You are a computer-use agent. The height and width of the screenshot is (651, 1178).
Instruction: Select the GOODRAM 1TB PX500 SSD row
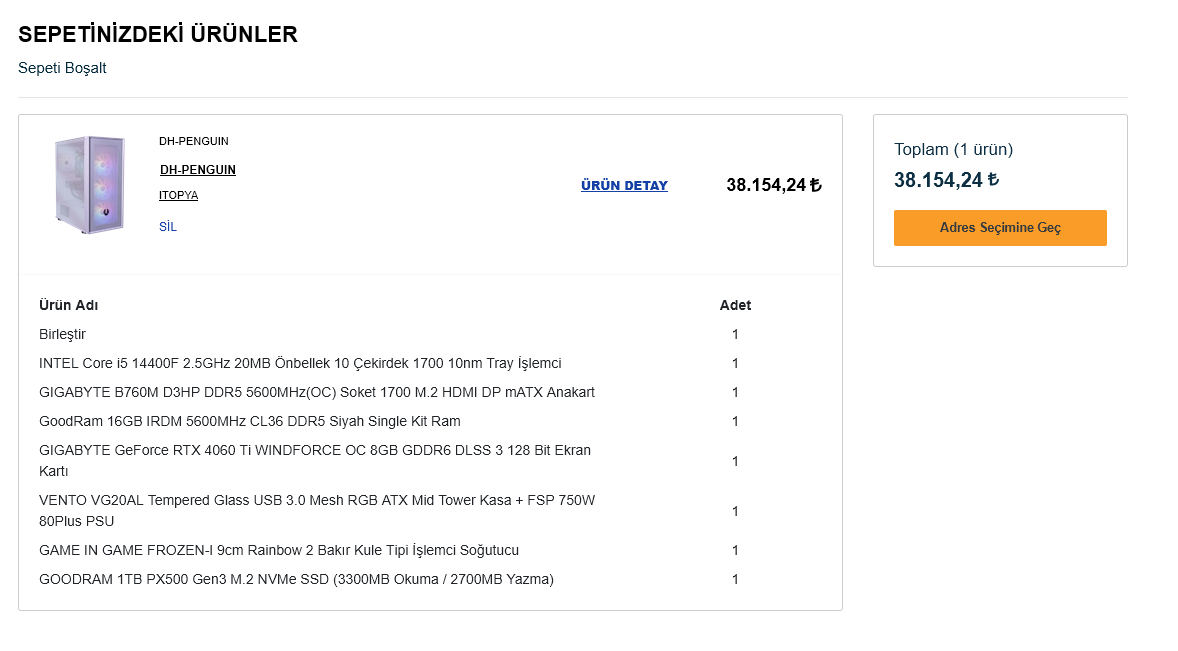[x=430, y=580]
